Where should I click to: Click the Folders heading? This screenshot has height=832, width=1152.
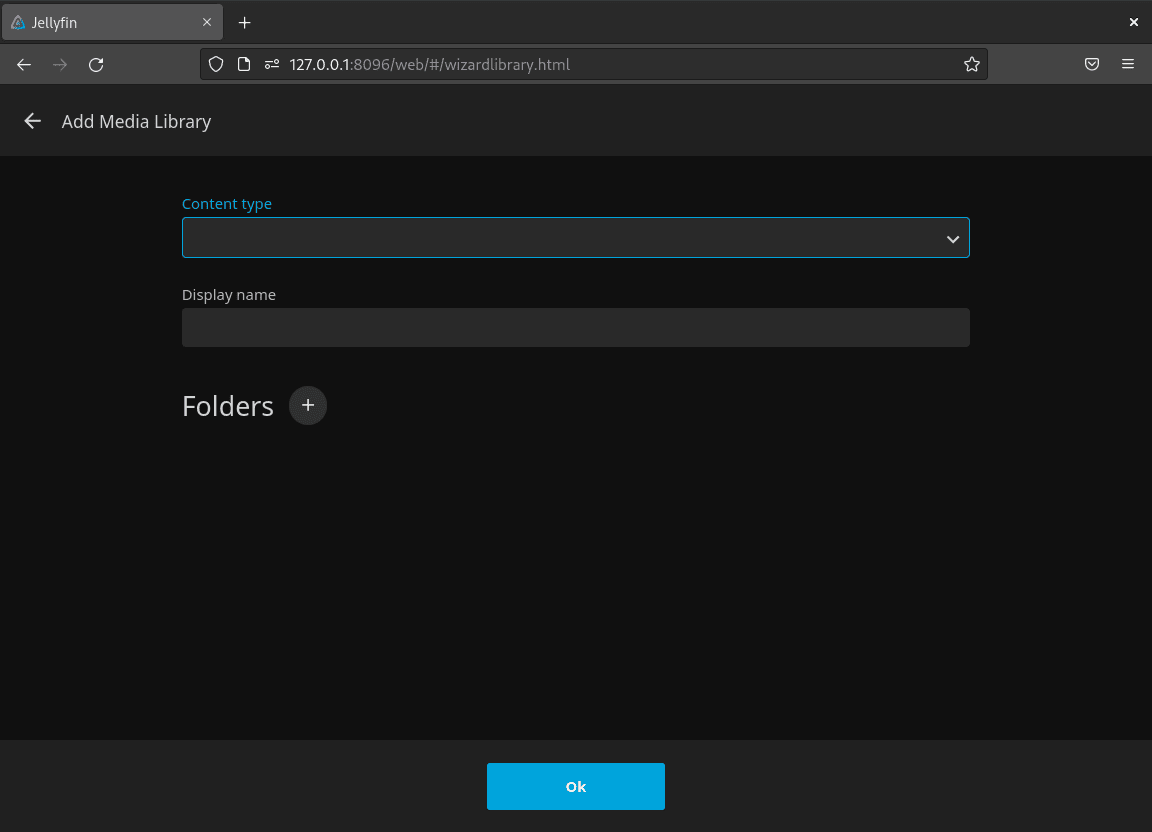click(227, 406)
